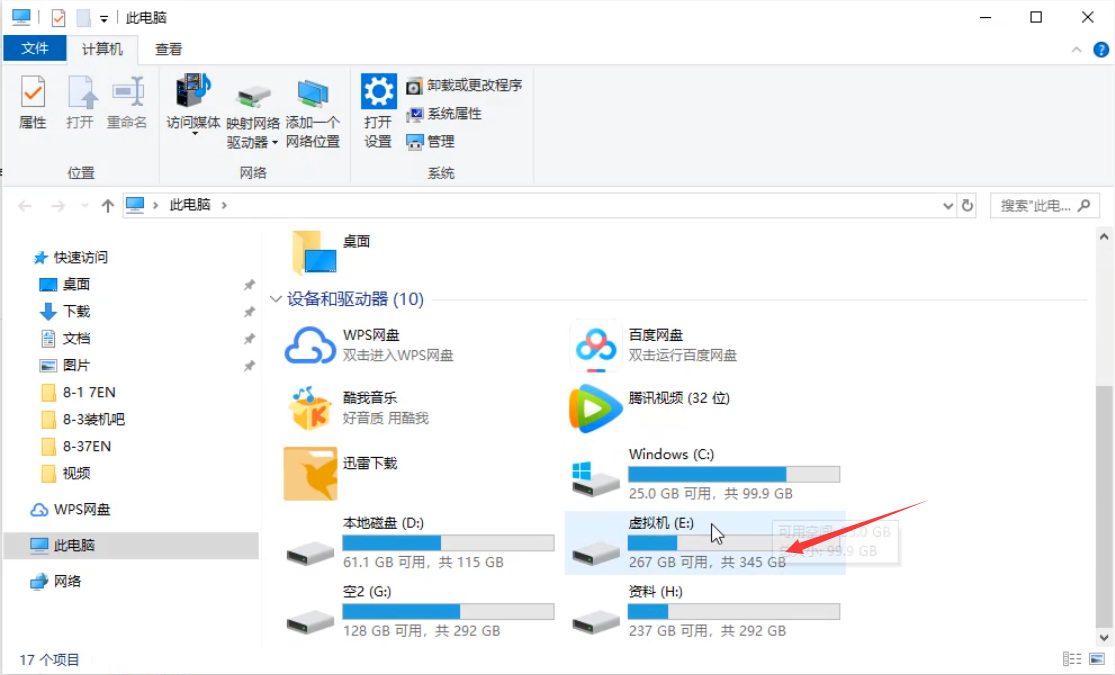Select the 酷我音乐 icon

(x=310, y=408)
